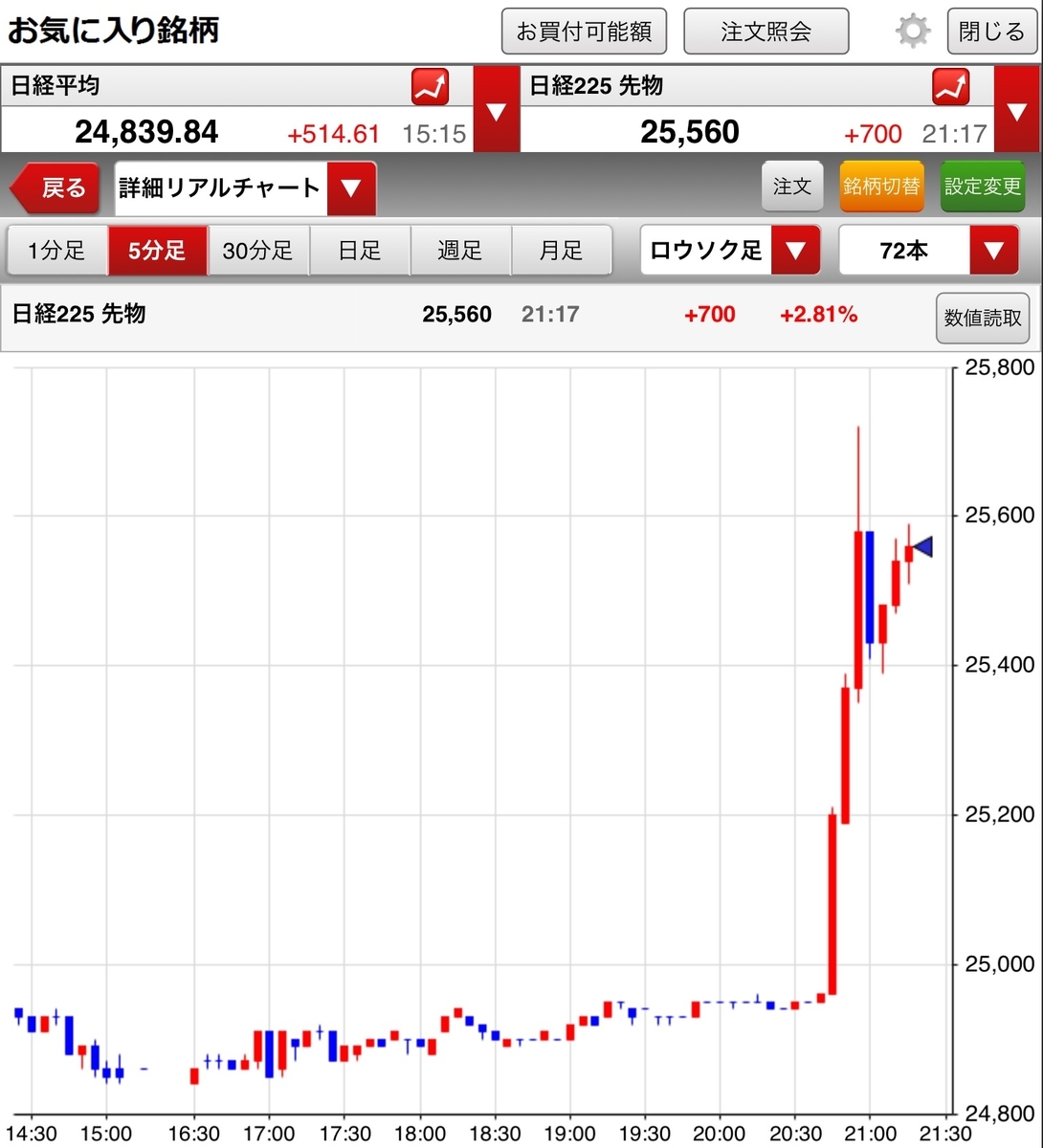
Task: Click the blue current price marker on chart
Action: [x=922, y=546]
